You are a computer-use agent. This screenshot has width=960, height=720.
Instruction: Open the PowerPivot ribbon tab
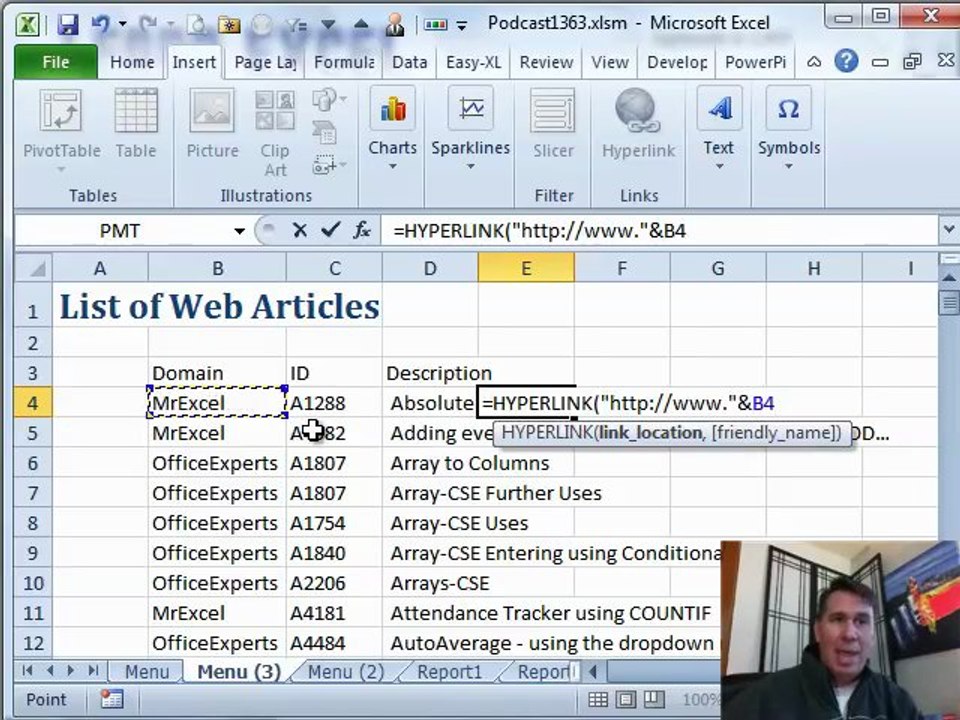tap(756, 62)
